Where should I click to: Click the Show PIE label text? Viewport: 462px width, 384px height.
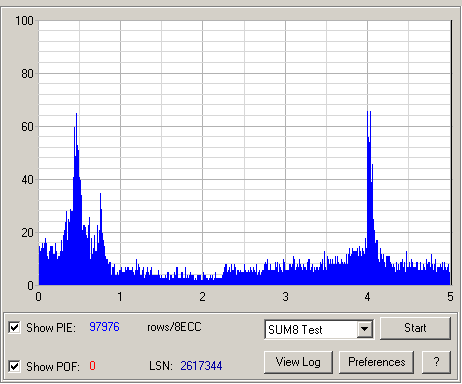pyautogui.click(x=51, y=328)
